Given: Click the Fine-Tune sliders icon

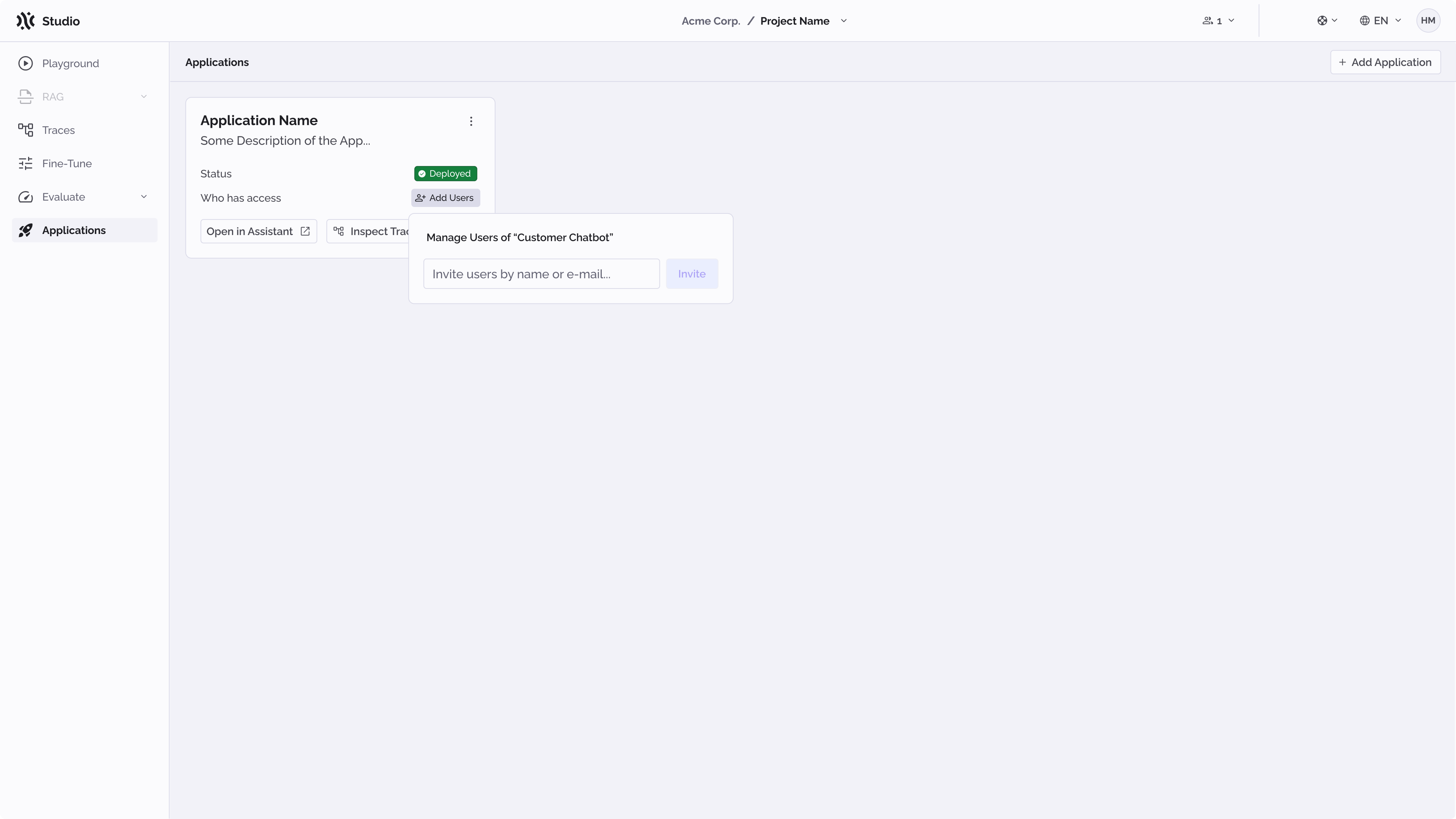Looking at the screenshot, I should (26, 163).
